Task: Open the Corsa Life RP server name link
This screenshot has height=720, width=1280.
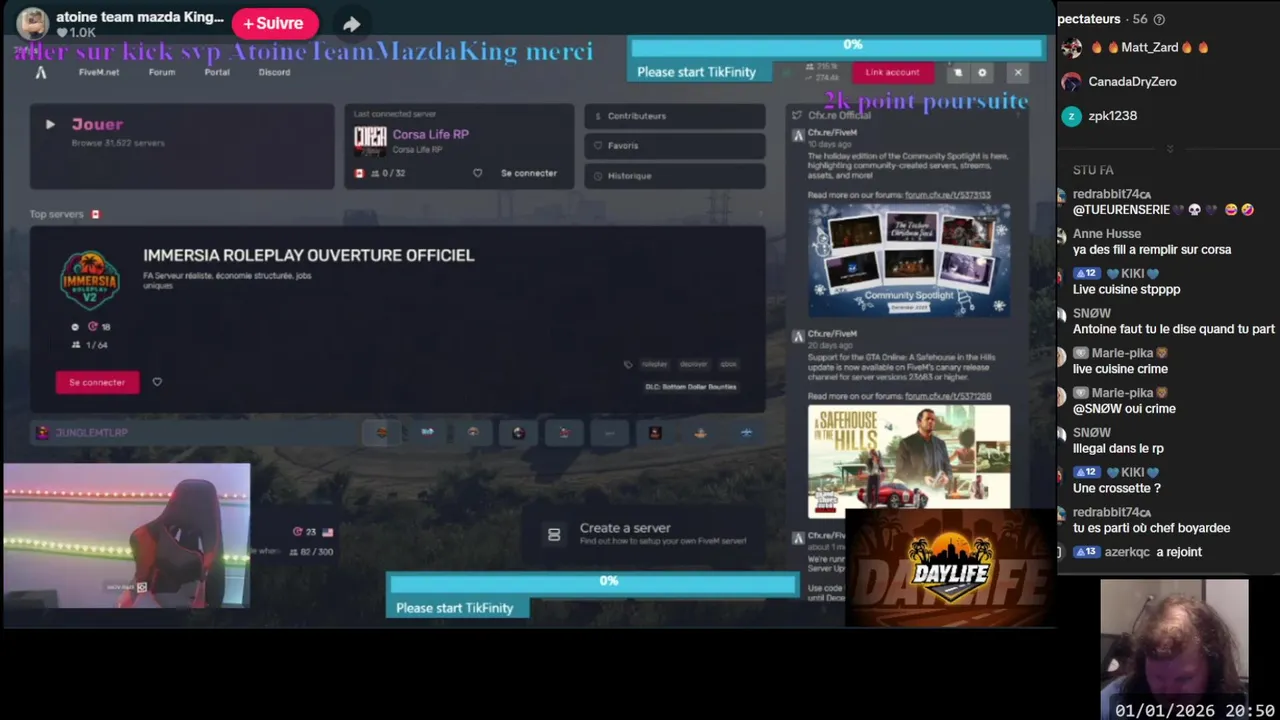Action: pyautogui.click(x=430, y=134)
